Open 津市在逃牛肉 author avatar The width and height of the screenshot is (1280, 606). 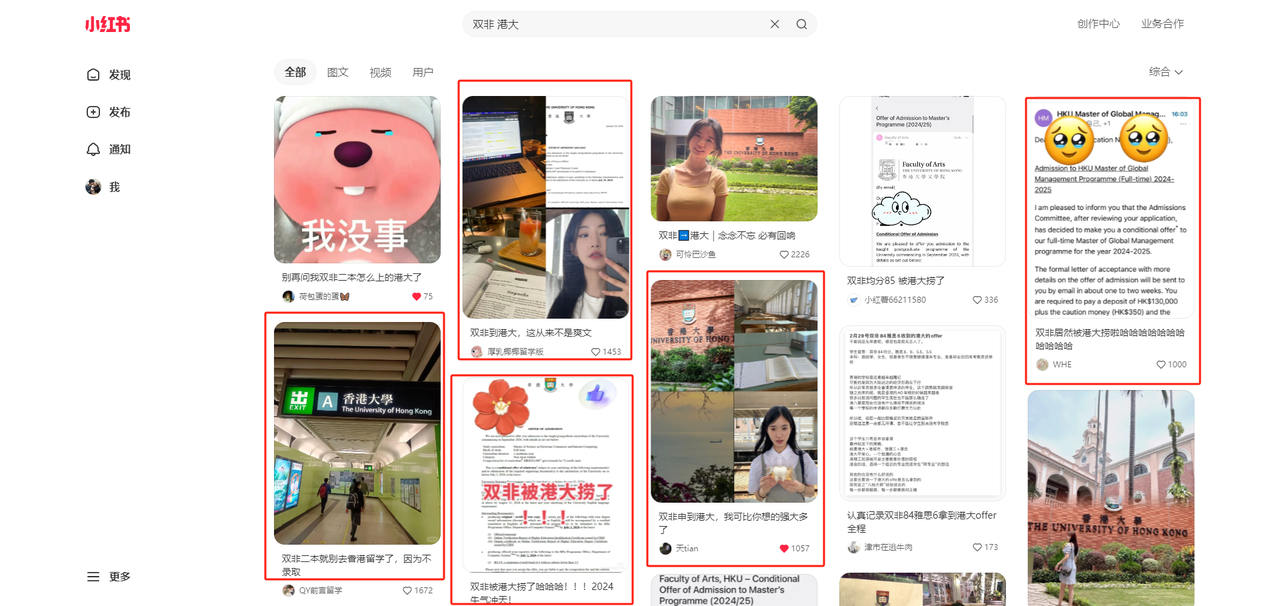854,547
